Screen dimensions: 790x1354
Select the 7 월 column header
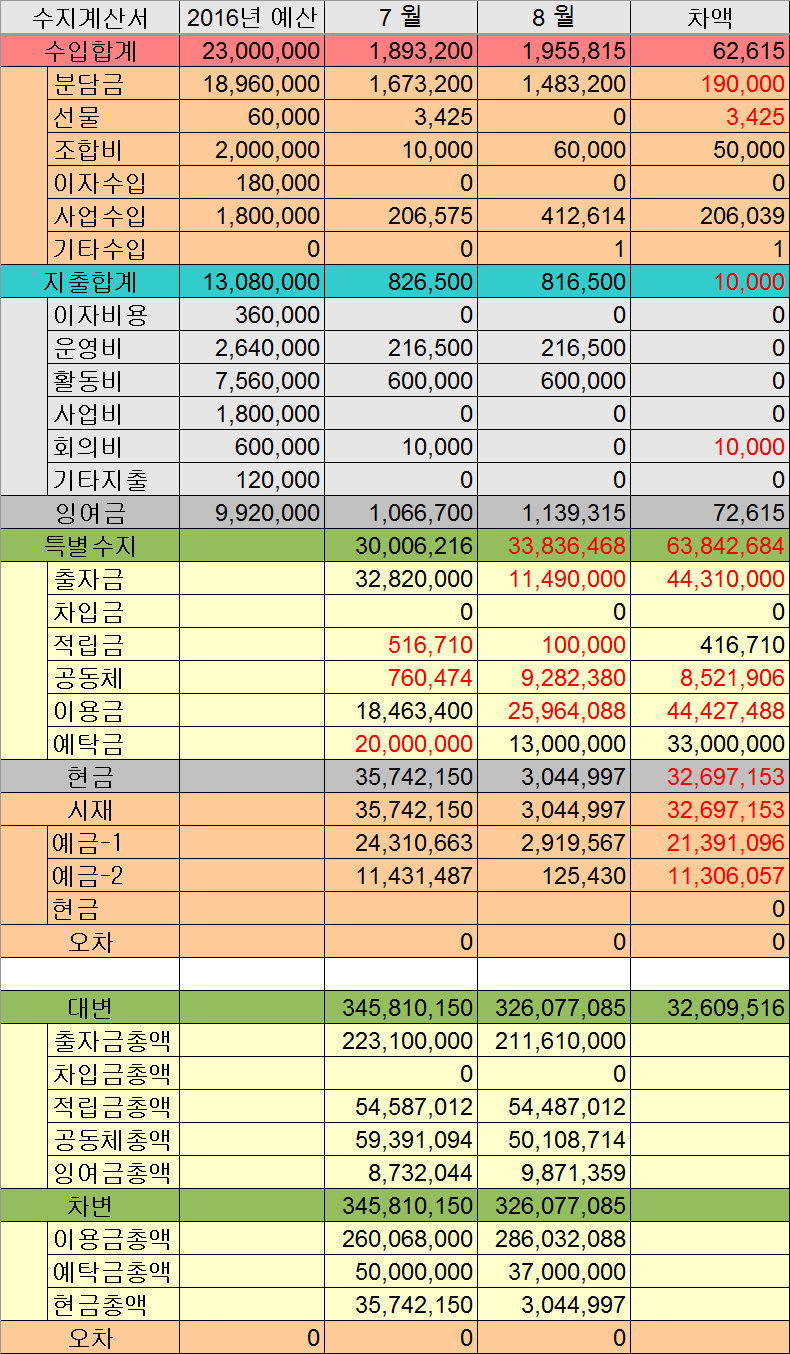[x=401, y=17]
